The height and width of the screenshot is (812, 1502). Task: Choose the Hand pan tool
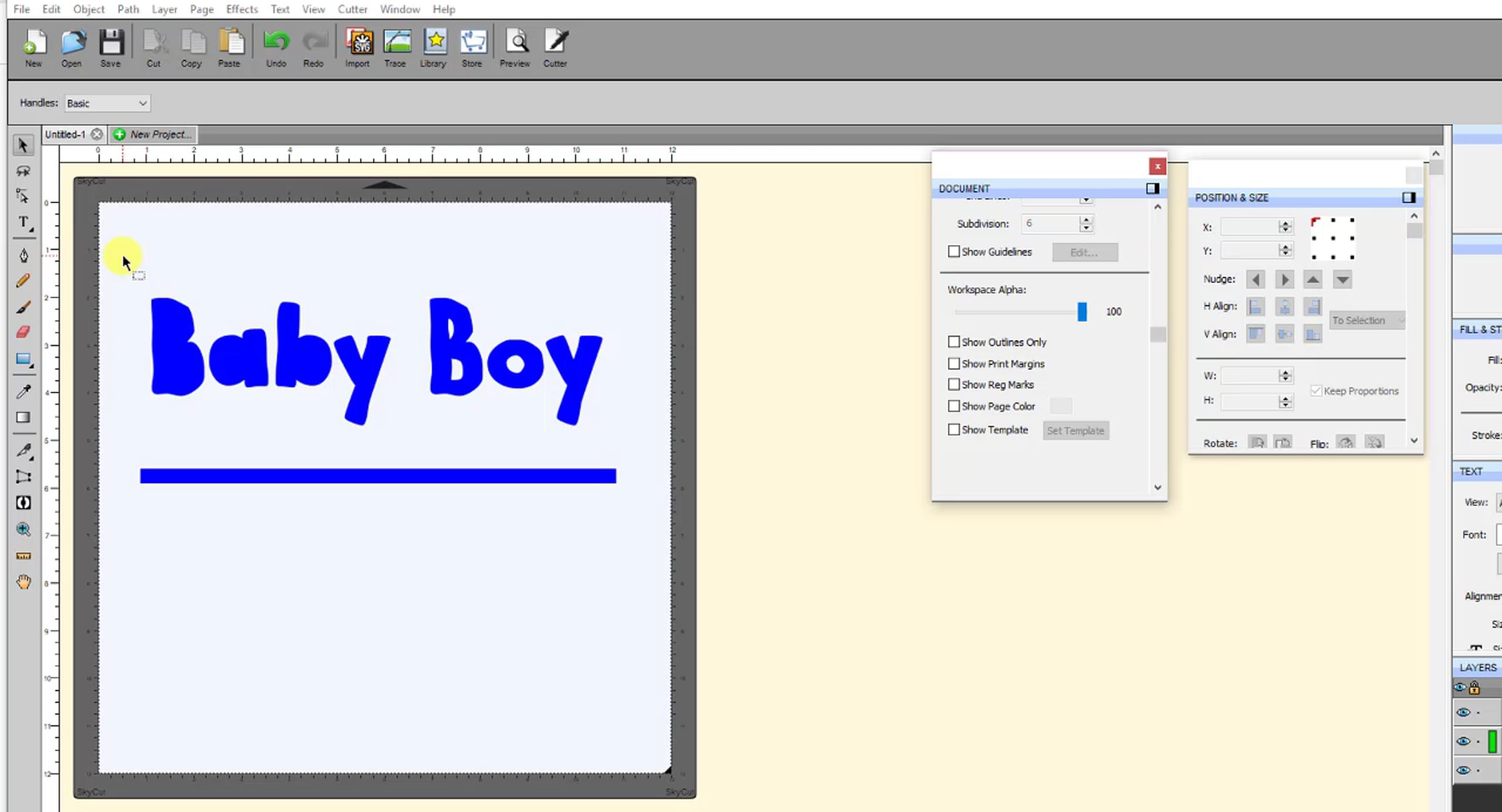coord(24,582)
